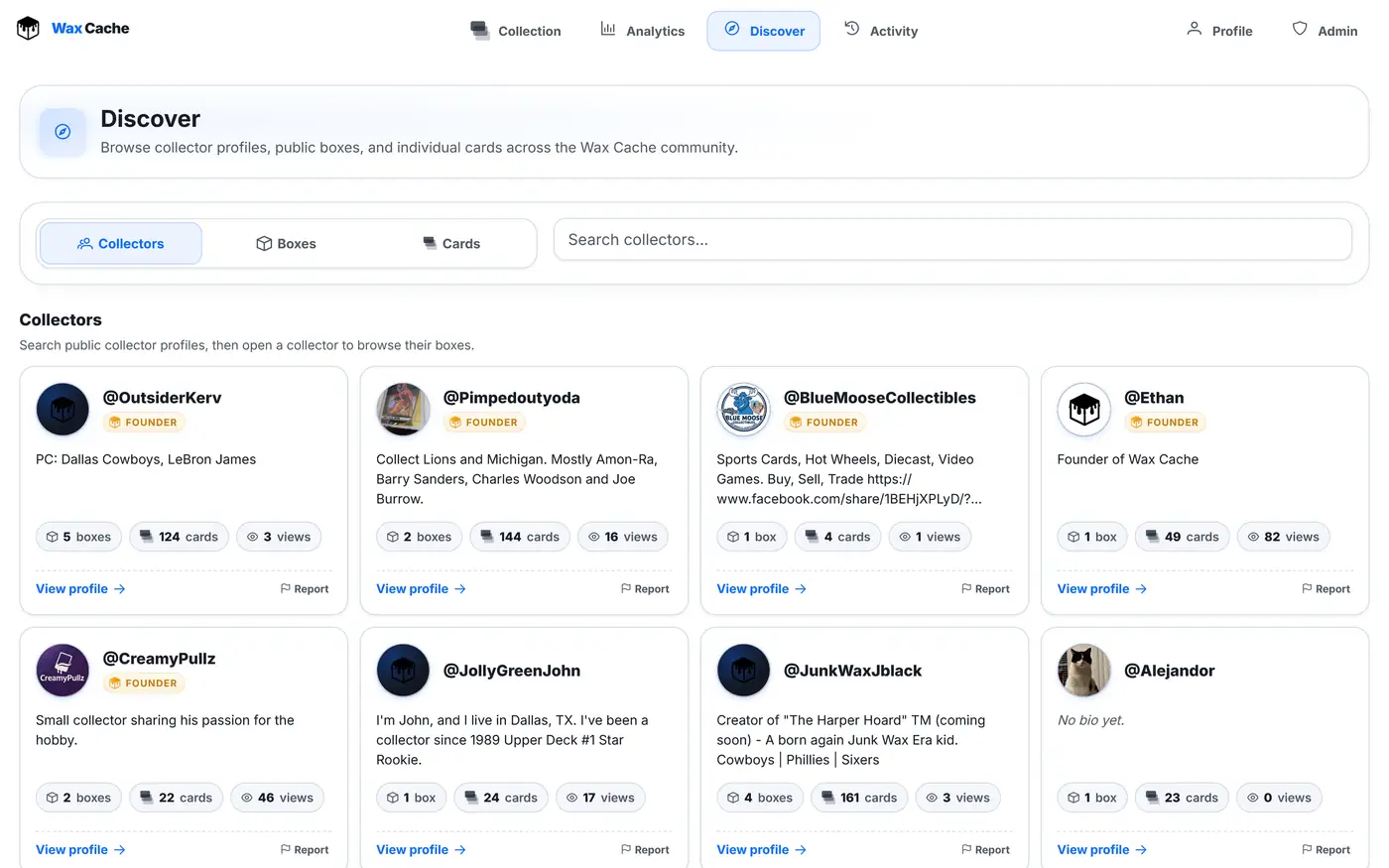This screenshot has height=868, width=1389.
Task: Select the Collectors tab
Action: (121, 243)
